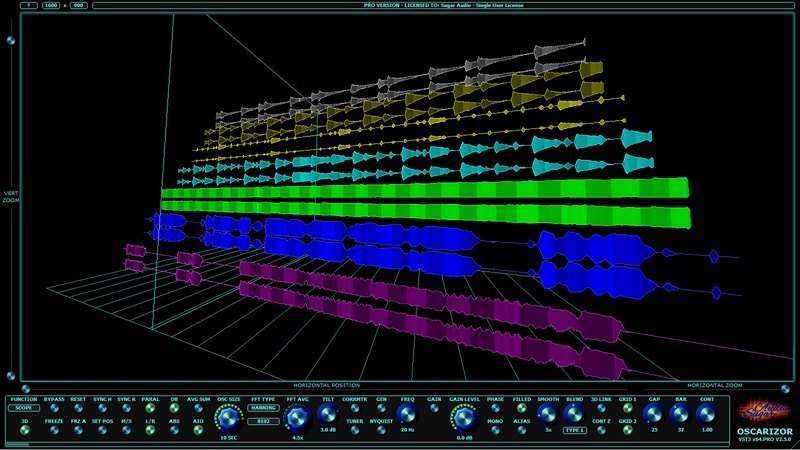Click the 1600 width field
This screenshot has height=450, width=800.
pos(51,5)
